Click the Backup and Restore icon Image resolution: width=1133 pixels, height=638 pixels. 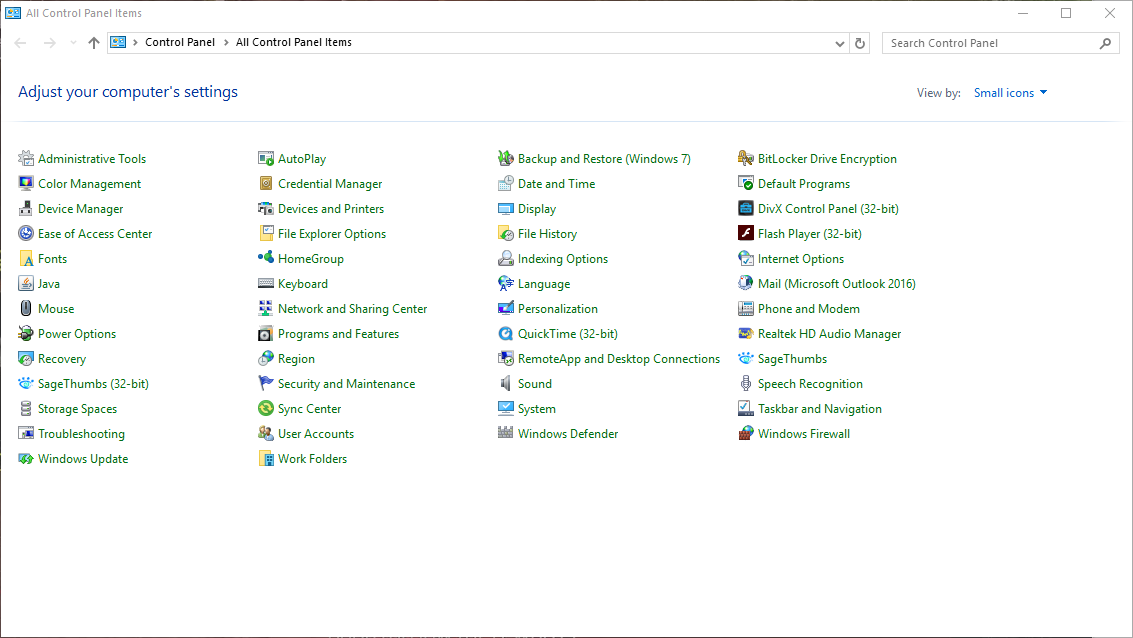pos(506,158)
